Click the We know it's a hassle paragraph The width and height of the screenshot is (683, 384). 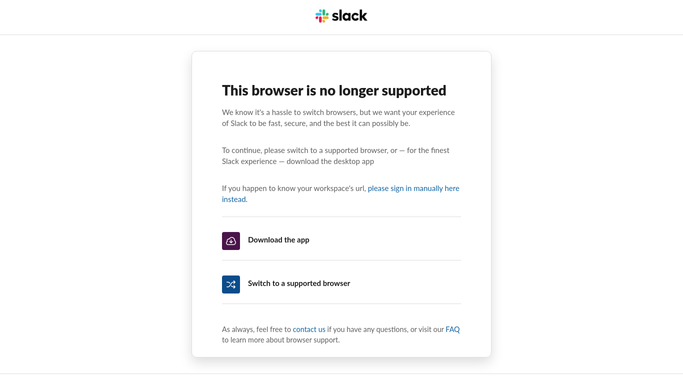click(338, 118)
